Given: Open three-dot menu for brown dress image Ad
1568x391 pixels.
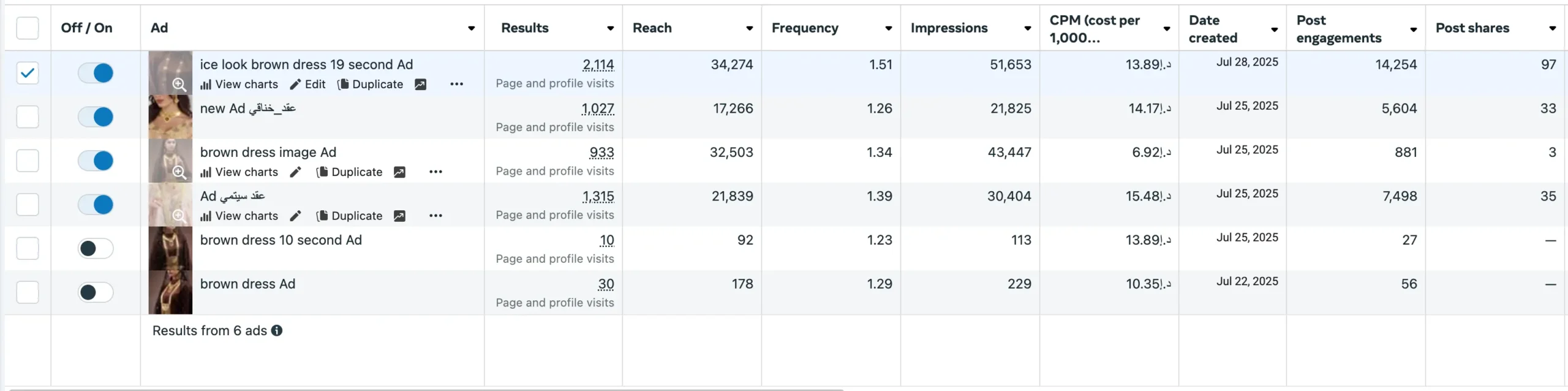Looking at the screenshot, I should coord(435,172).
